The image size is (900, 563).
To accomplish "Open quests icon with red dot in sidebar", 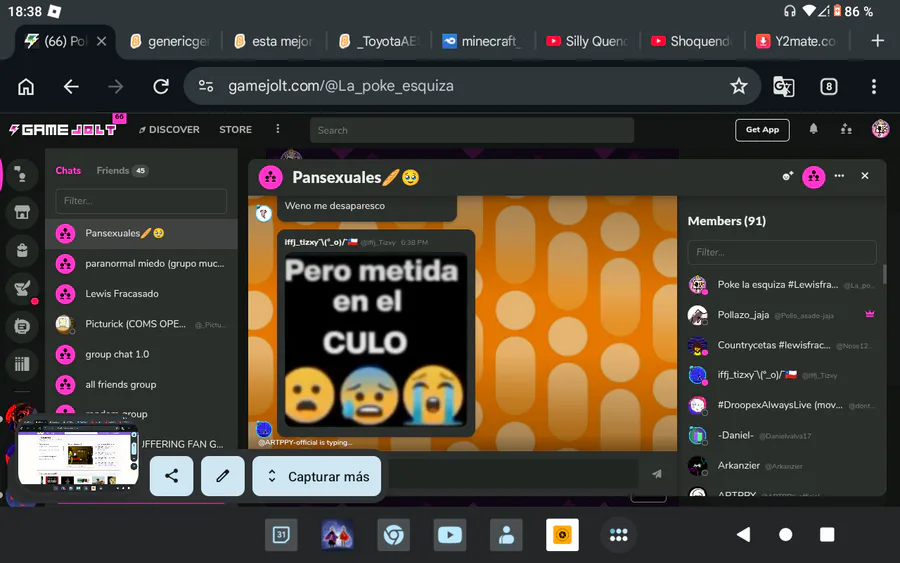I will (x=22, y=288).
